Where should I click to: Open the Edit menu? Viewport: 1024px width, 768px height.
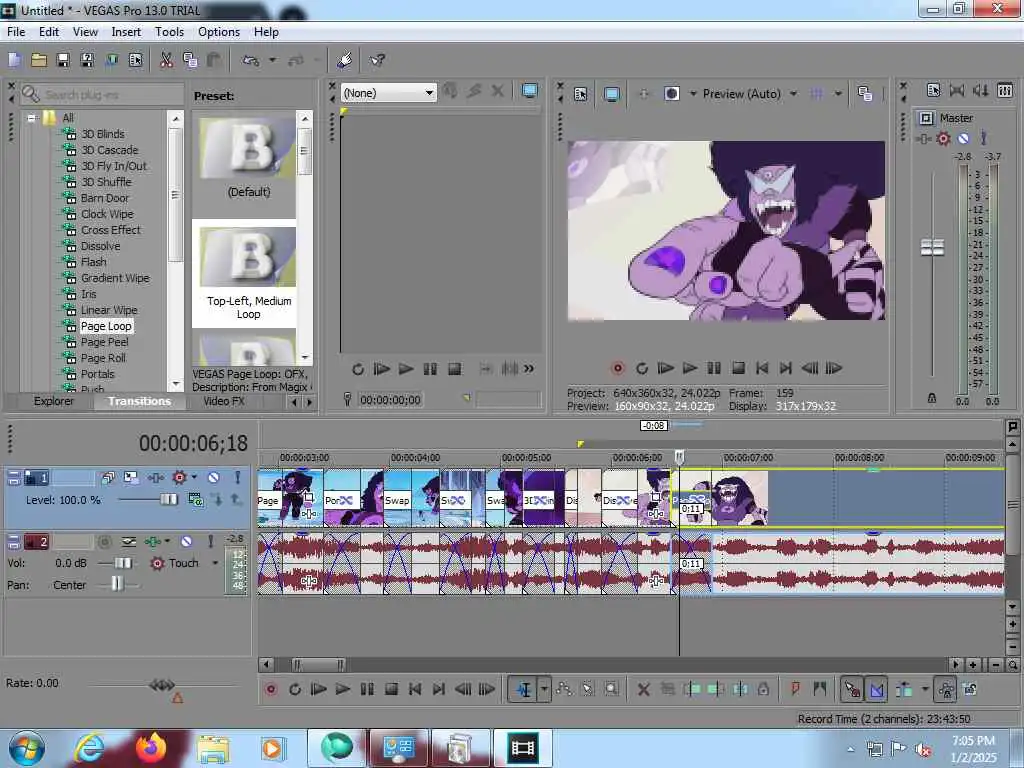pos(49,32)
